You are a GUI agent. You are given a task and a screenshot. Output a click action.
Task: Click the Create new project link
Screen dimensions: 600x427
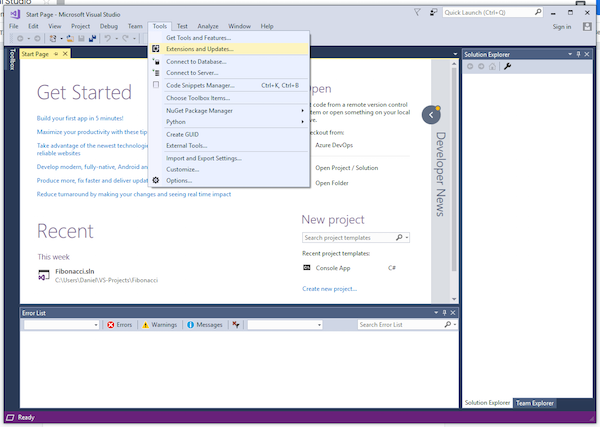tap(329, 289)
